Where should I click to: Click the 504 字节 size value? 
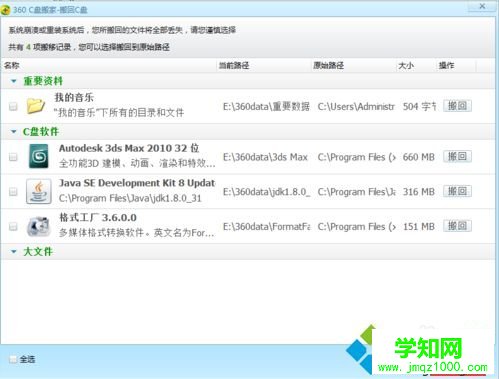[x=419, y=107]
